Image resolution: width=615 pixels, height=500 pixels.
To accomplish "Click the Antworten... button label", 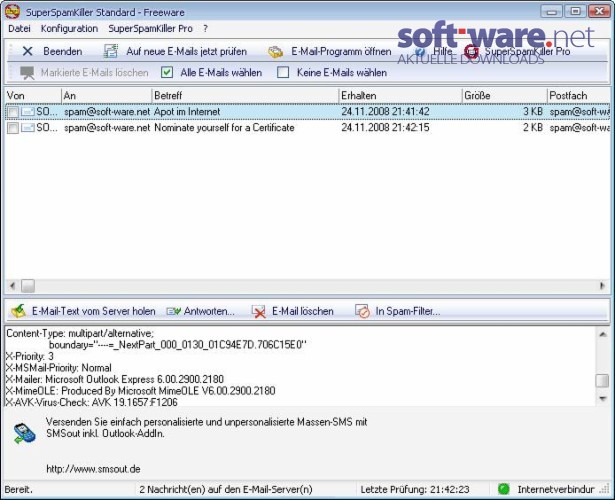I will [x=209, y=311].
